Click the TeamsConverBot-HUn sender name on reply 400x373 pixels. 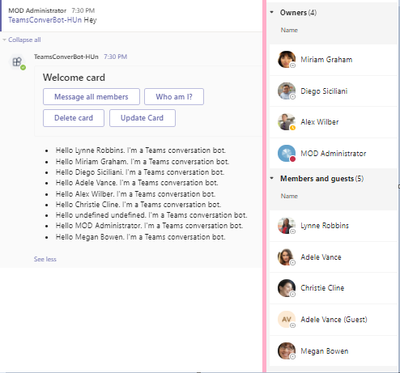tap(66, 57)
